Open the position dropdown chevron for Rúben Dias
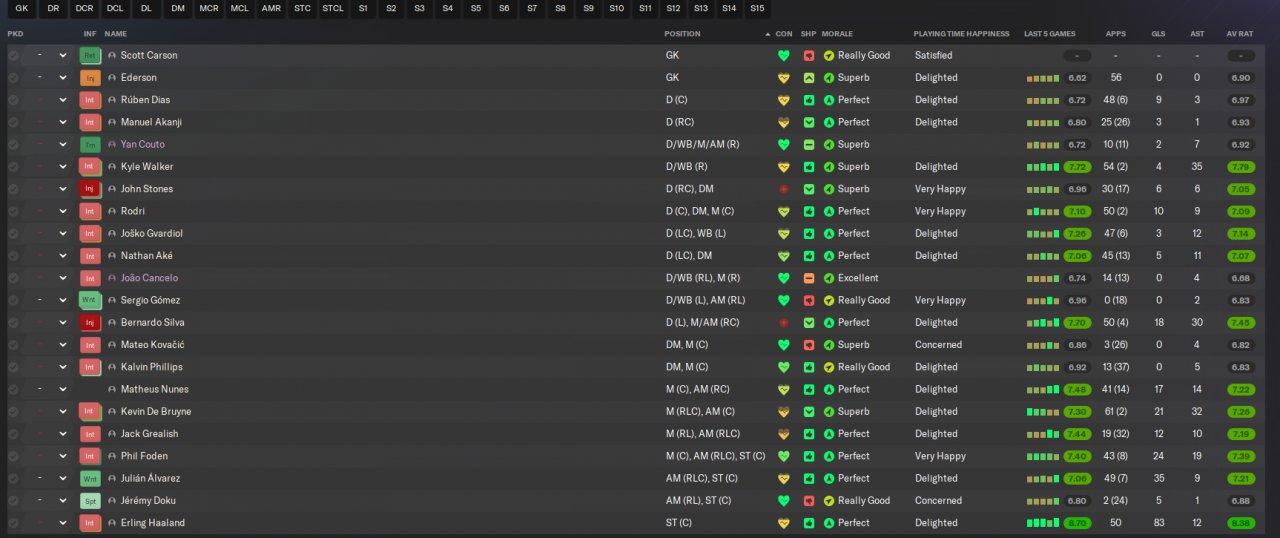This screenshot has width=1280, height=538. tap(63, 100)
